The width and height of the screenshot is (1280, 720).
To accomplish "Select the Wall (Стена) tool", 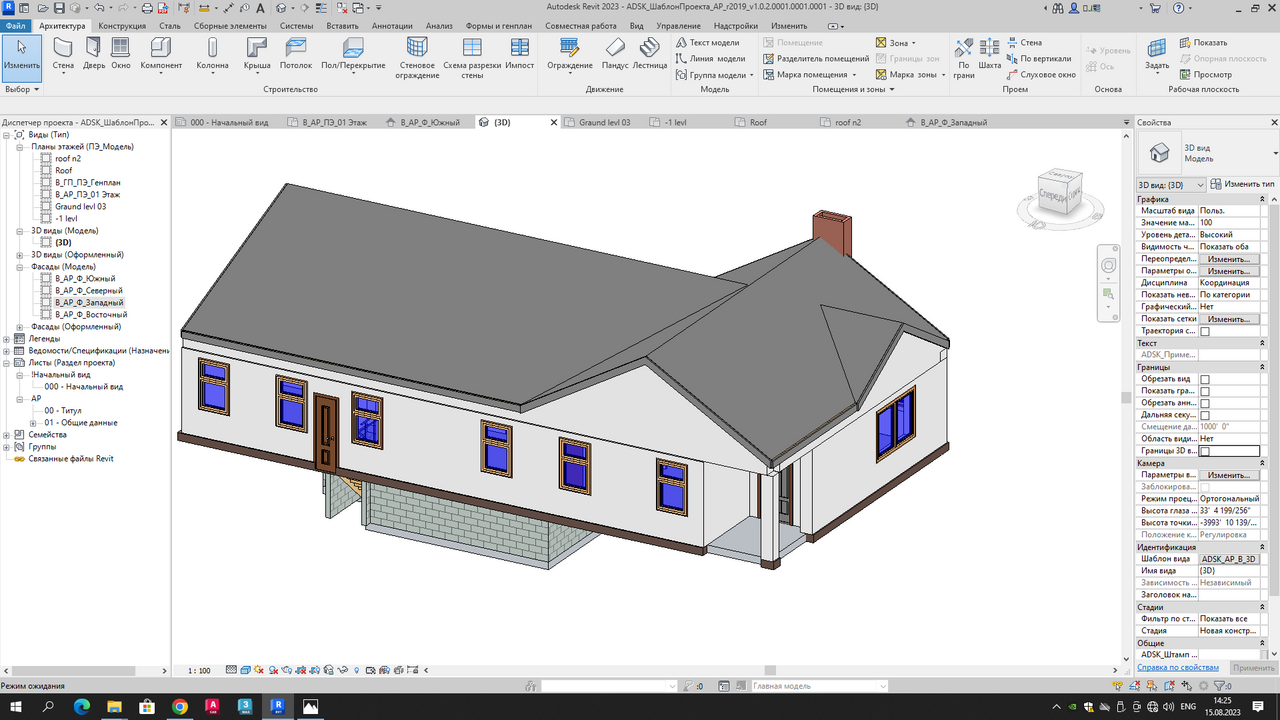I will [63, 53].
